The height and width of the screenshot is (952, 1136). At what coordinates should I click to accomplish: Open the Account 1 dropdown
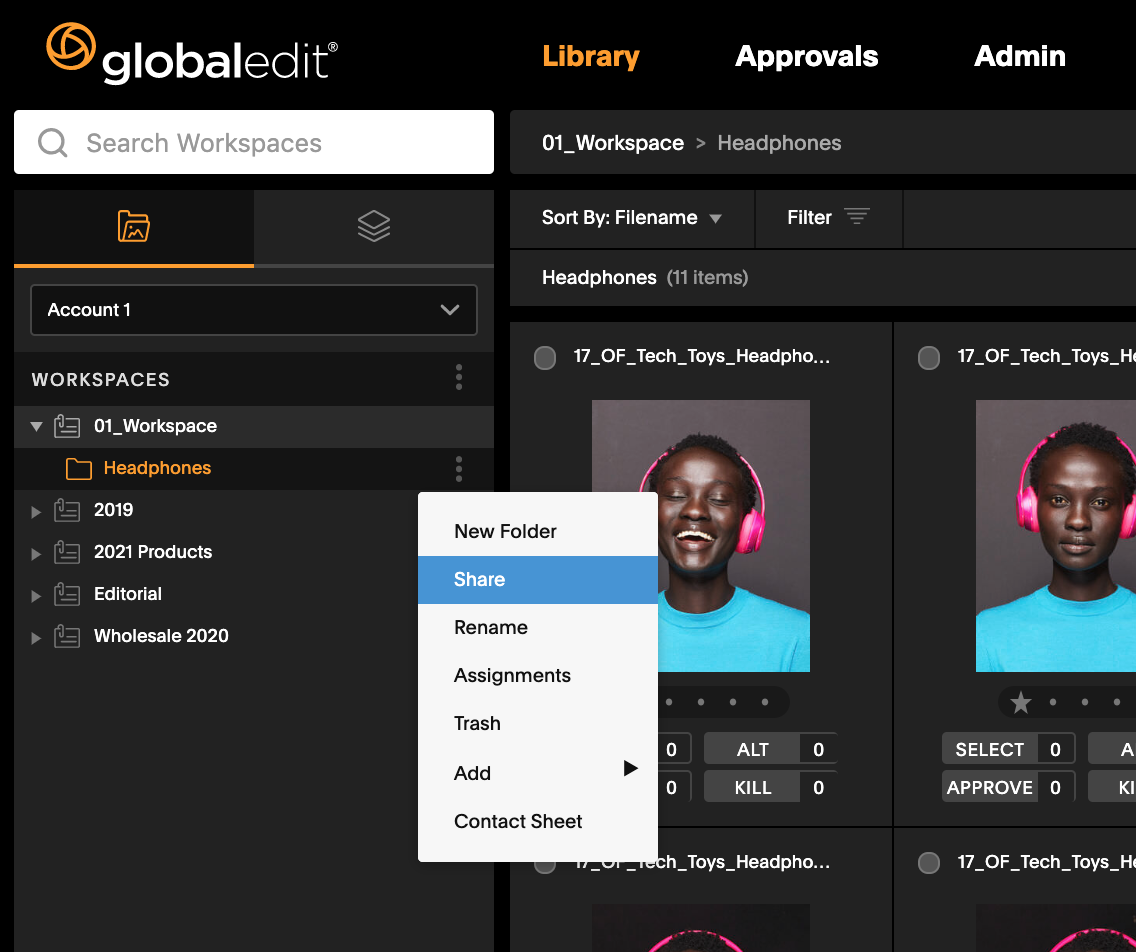pyautogui.click(x=254, y=310)
